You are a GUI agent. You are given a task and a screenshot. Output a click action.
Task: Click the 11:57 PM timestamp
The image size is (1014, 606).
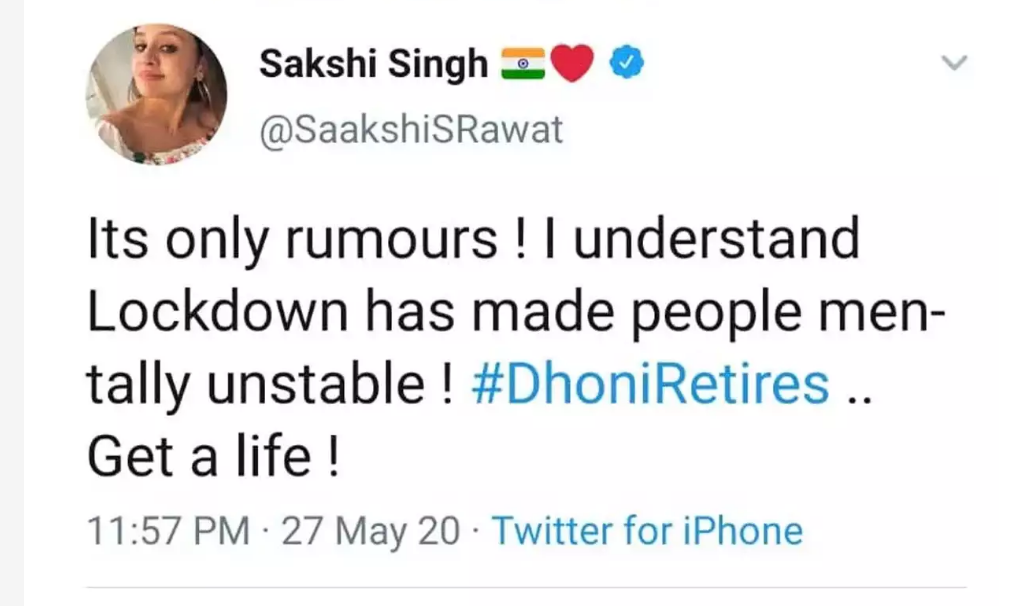168,530
